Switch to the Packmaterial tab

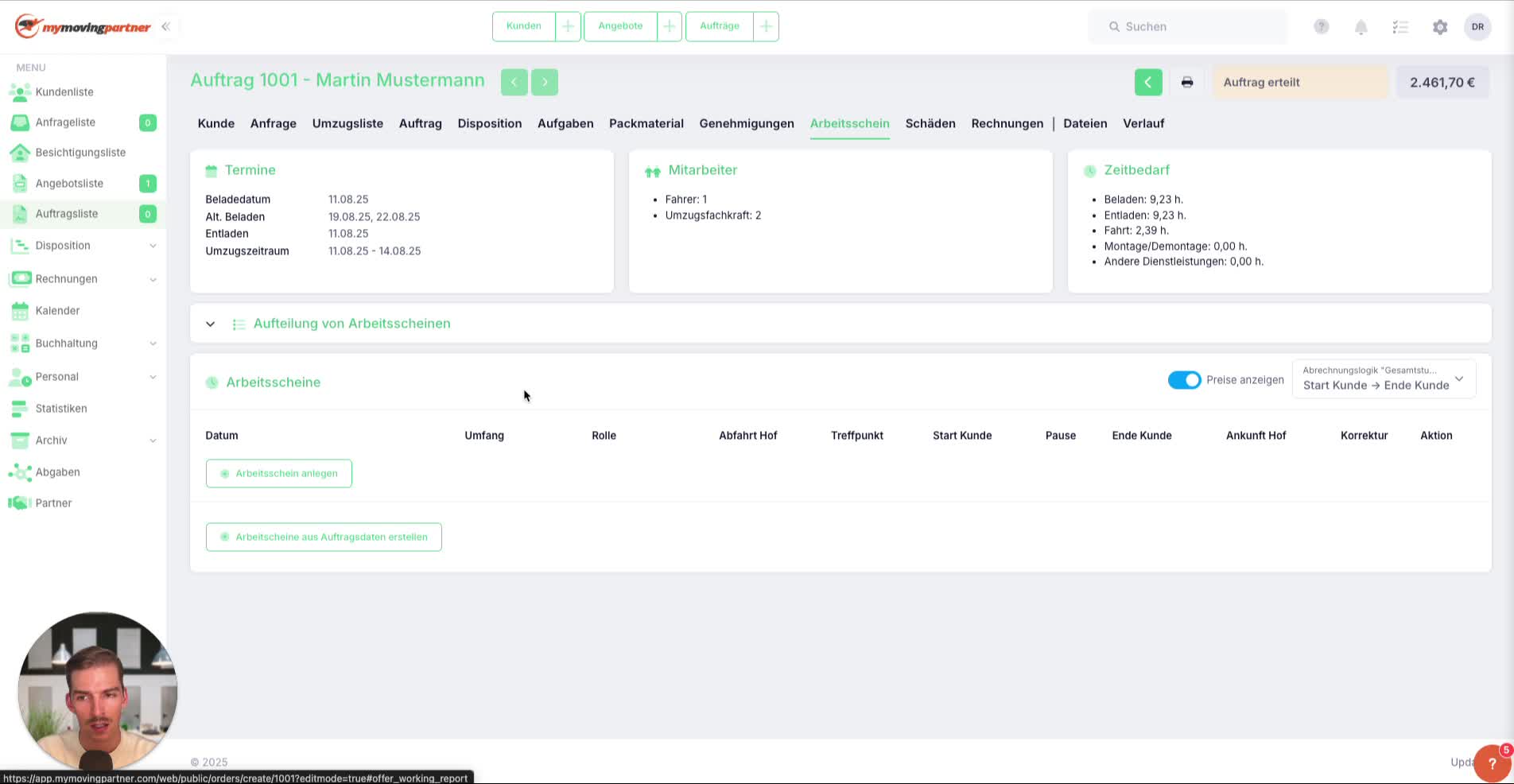coord(646,123)
